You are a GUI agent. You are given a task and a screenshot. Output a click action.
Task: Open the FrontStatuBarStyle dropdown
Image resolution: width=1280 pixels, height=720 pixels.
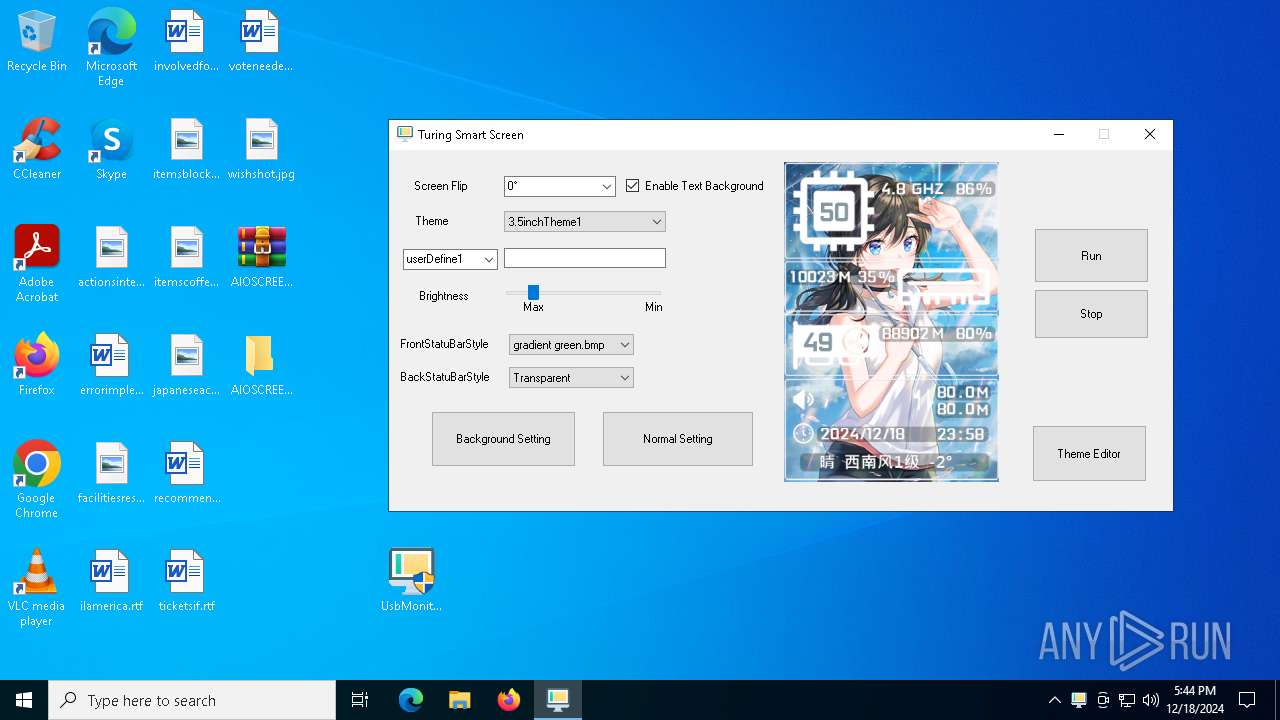[571, 345]
